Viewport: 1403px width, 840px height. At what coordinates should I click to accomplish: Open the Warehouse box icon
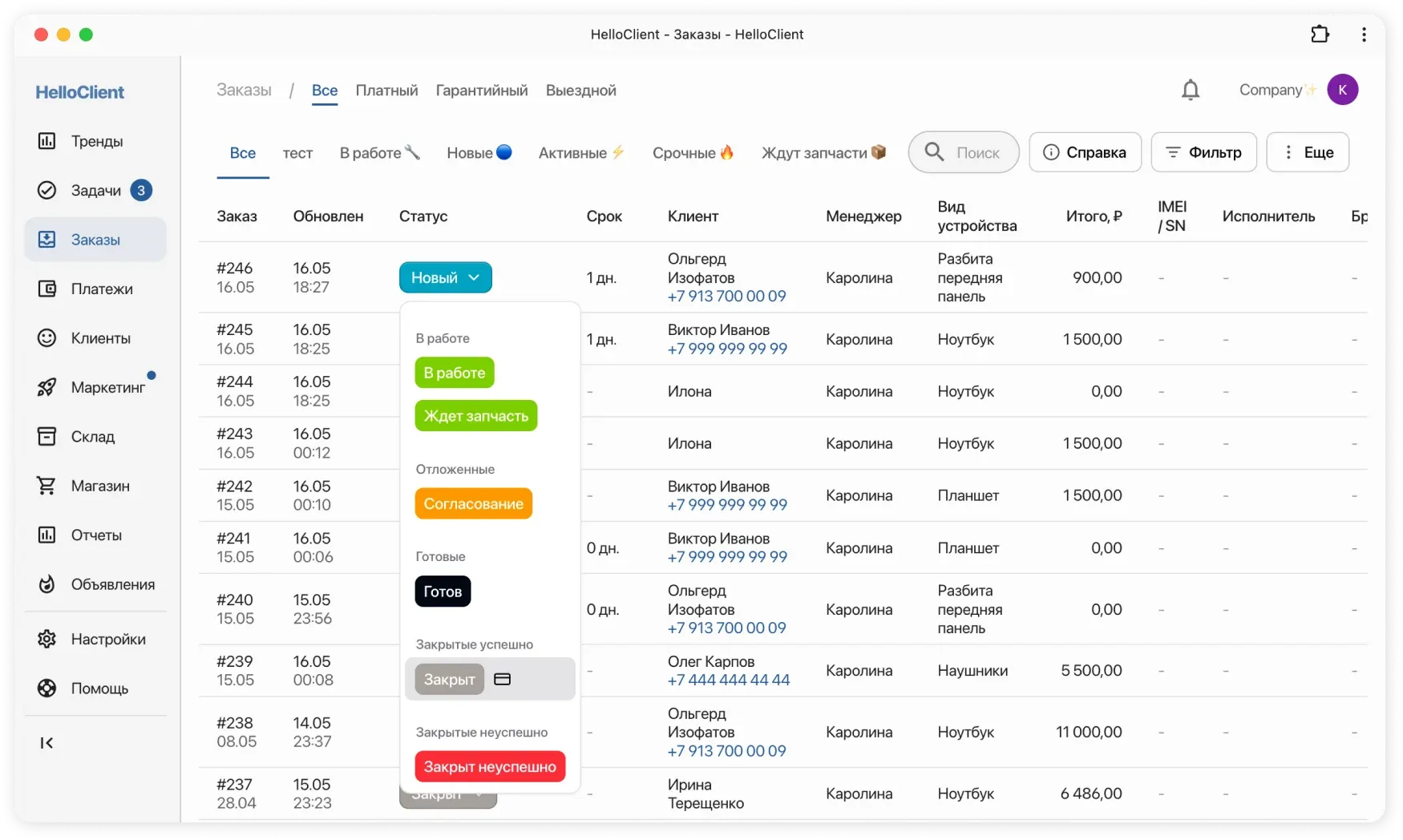pos(47,437)
